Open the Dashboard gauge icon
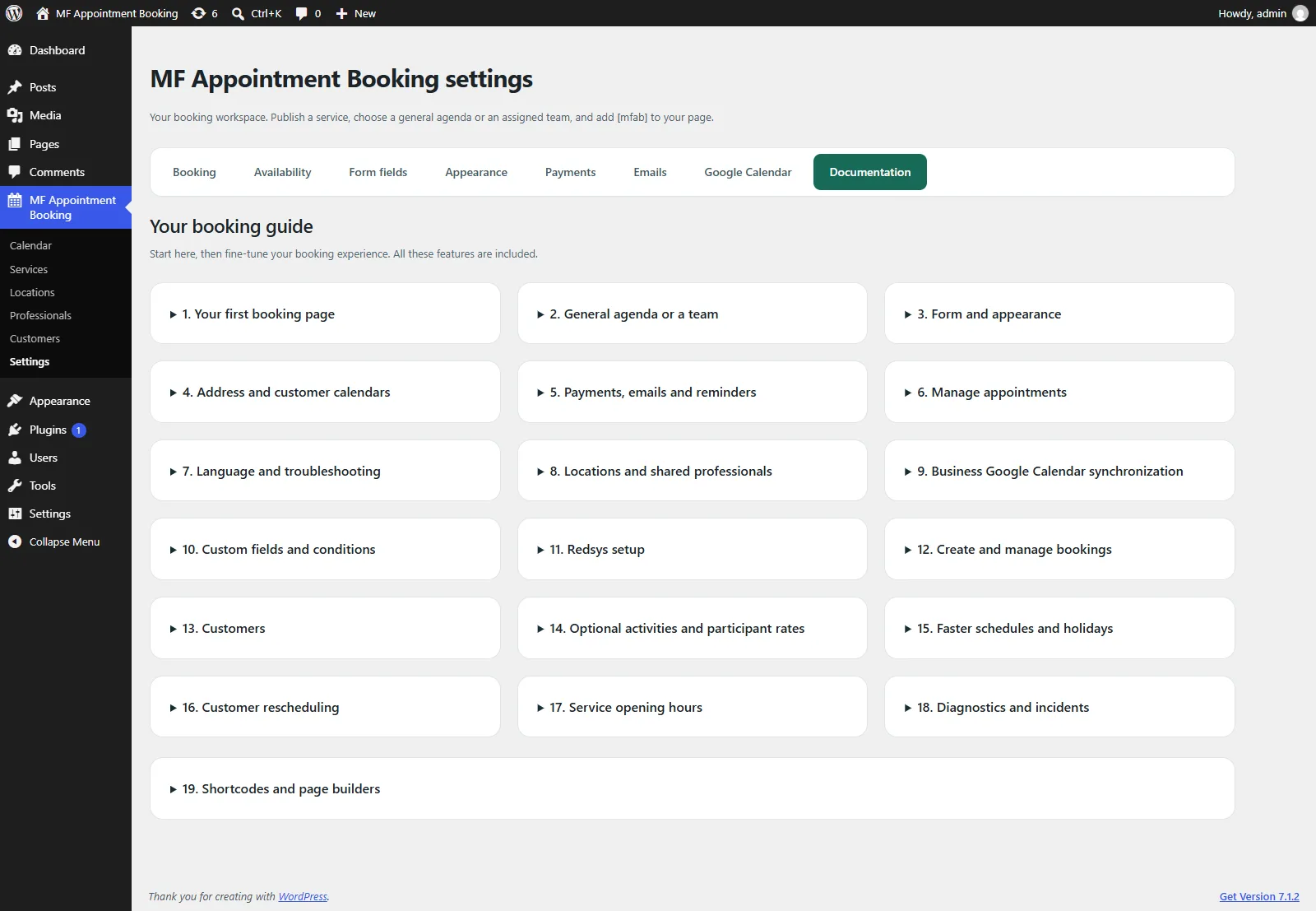1316x911 pixels. click(15, 50)
